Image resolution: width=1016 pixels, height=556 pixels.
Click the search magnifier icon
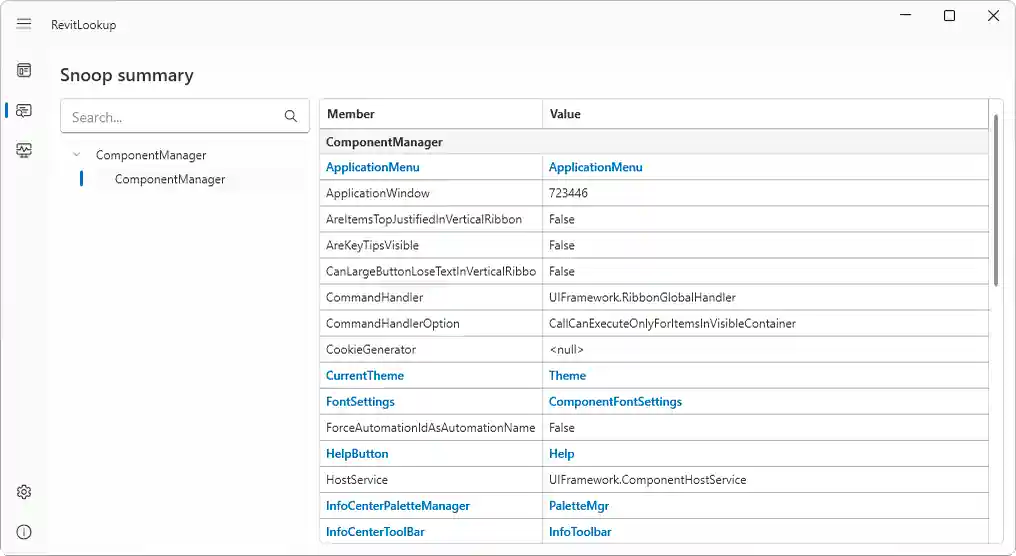[x=291, y=117]
